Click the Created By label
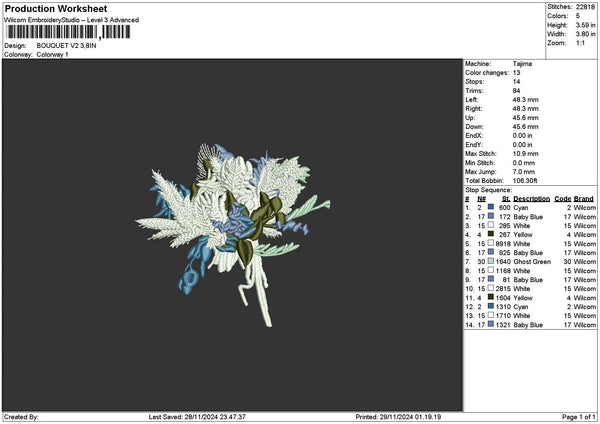The width and height of the screenshot is (600, 424). click(21, 417)
